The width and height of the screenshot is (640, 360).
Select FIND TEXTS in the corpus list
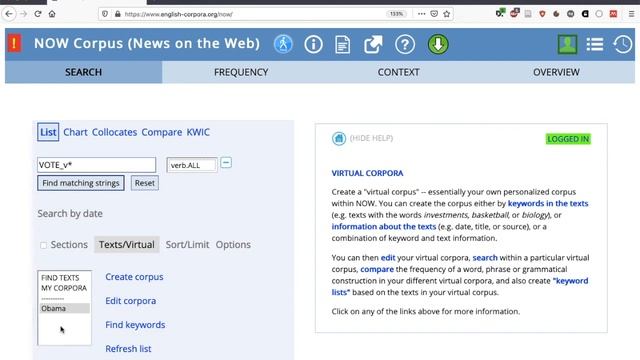(60, 278)
